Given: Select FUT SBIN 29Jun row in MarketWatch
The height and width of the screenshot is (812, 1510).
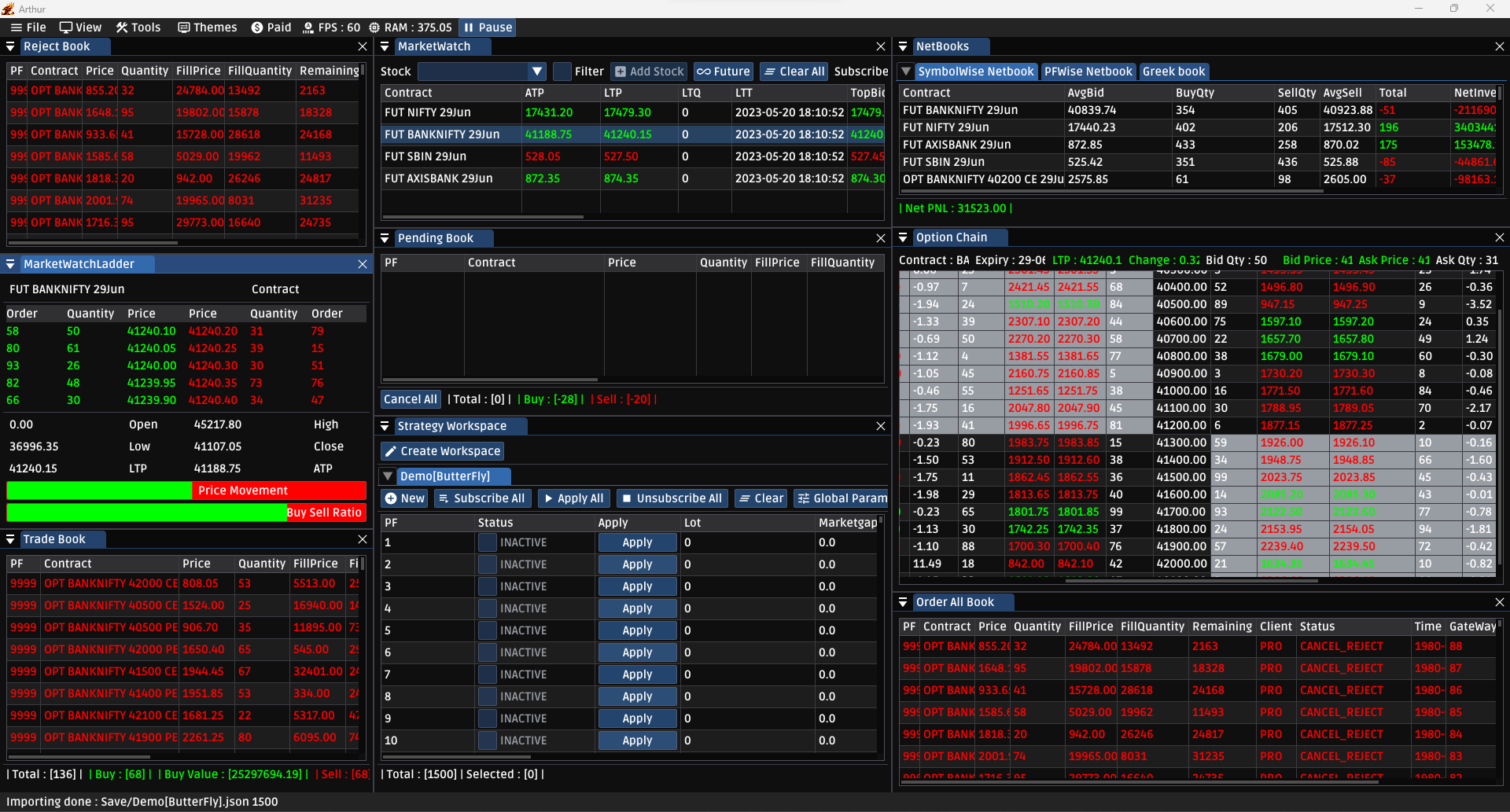Looking at the screenshot, I should click(633, 156).
